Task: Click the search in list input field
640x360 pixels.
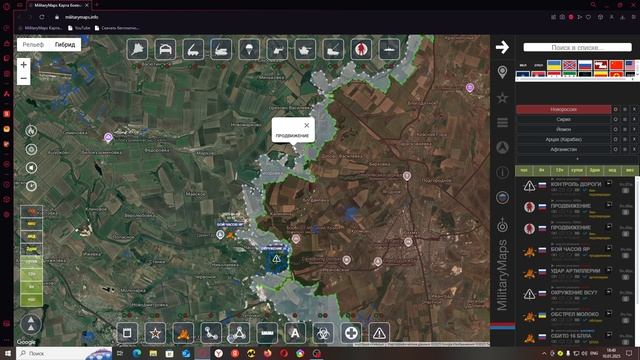Action: [x=578, y=47]
